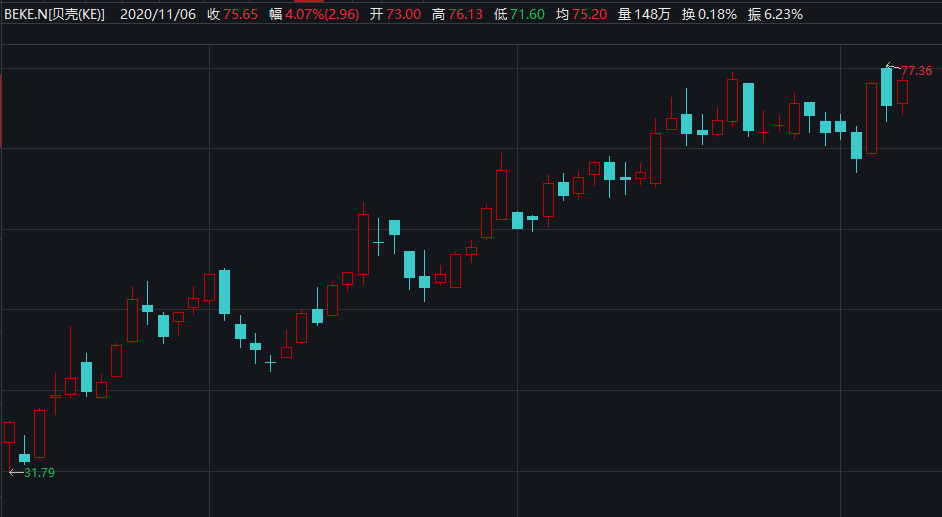Click the closing price value 75.65
Screen dimensions: 942x517
(240, 14)
